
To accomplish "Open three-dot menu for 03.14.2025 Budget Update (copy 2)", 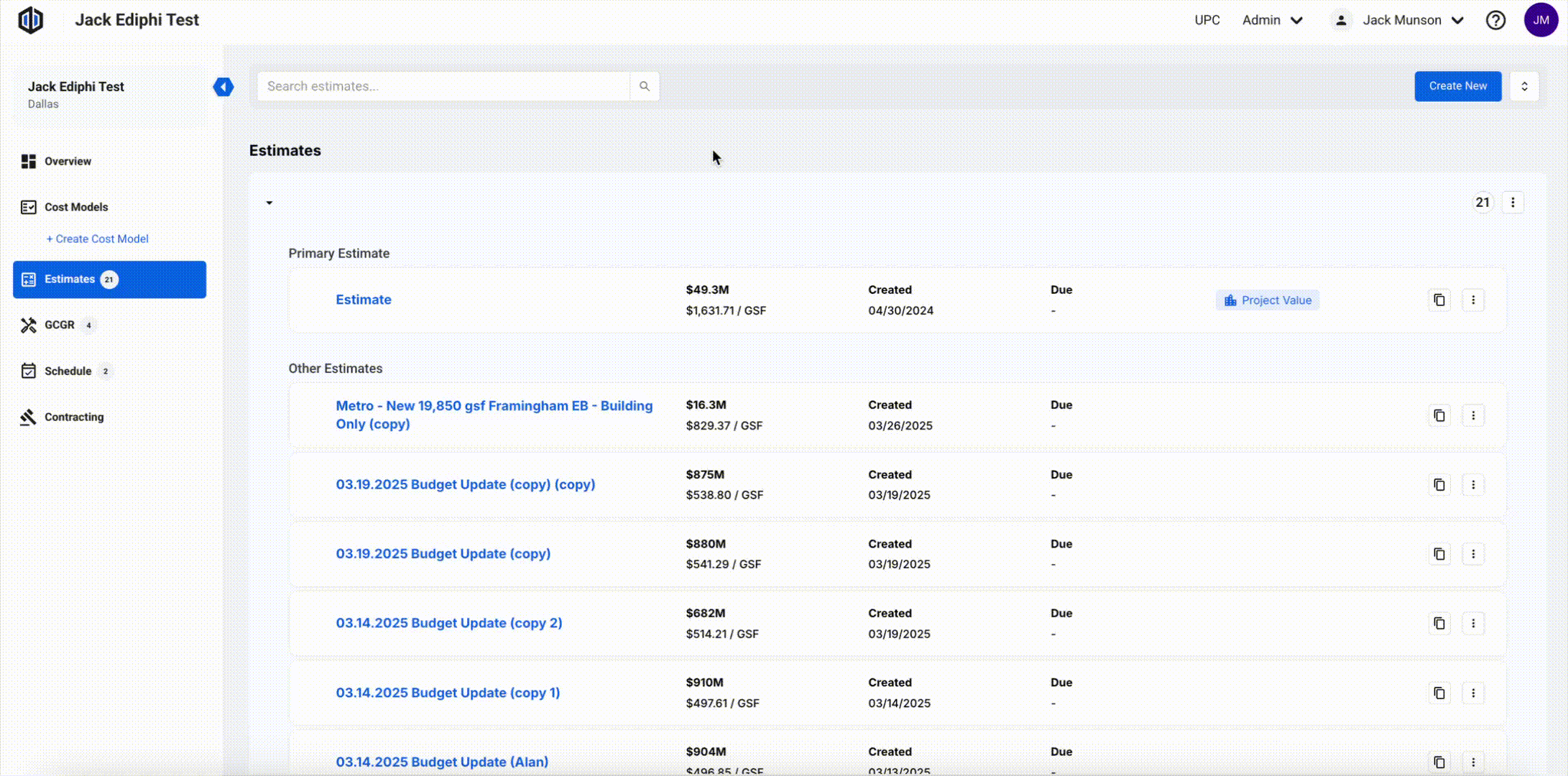I will 1473,624.
